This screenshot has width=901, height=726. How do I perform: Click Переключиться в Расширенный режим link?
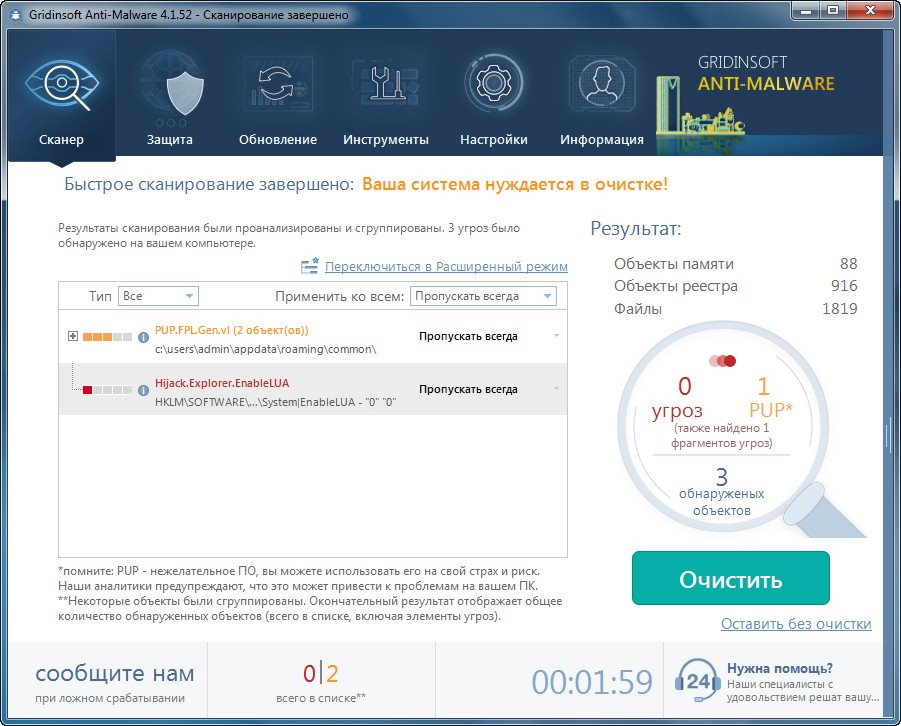(x=446, y=266)
